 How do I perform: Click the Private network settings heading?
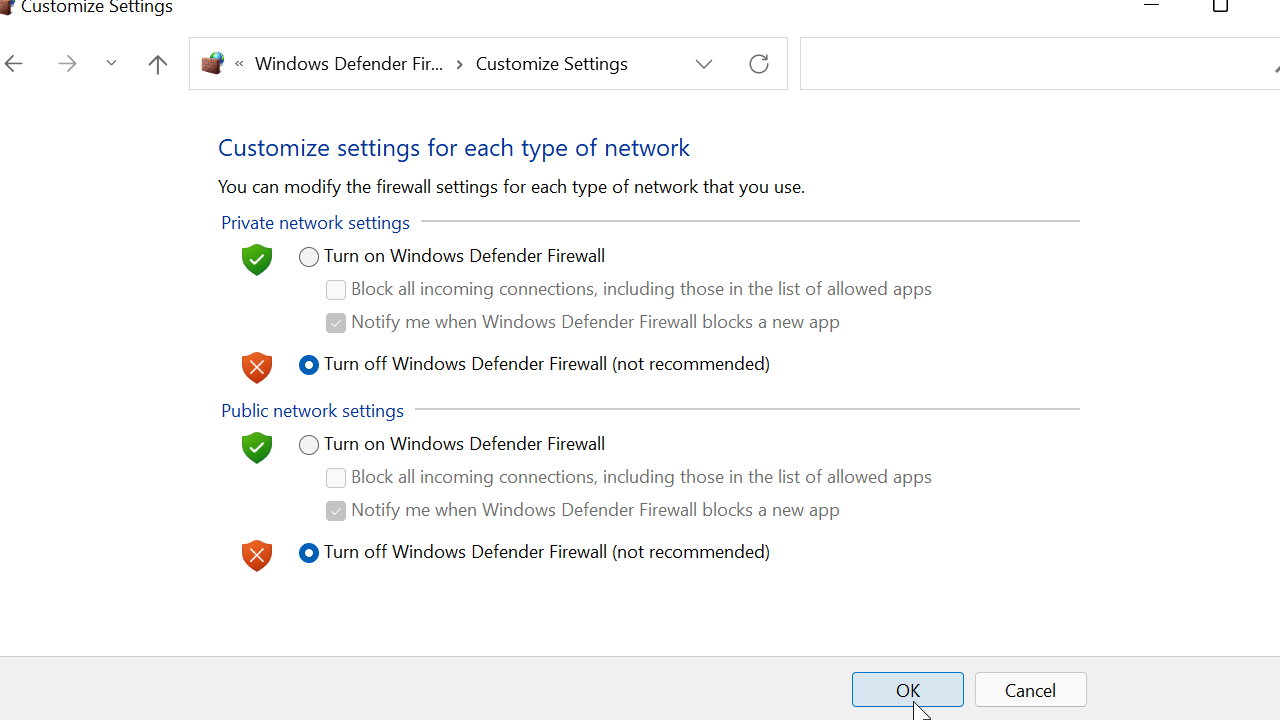[315, 222]
